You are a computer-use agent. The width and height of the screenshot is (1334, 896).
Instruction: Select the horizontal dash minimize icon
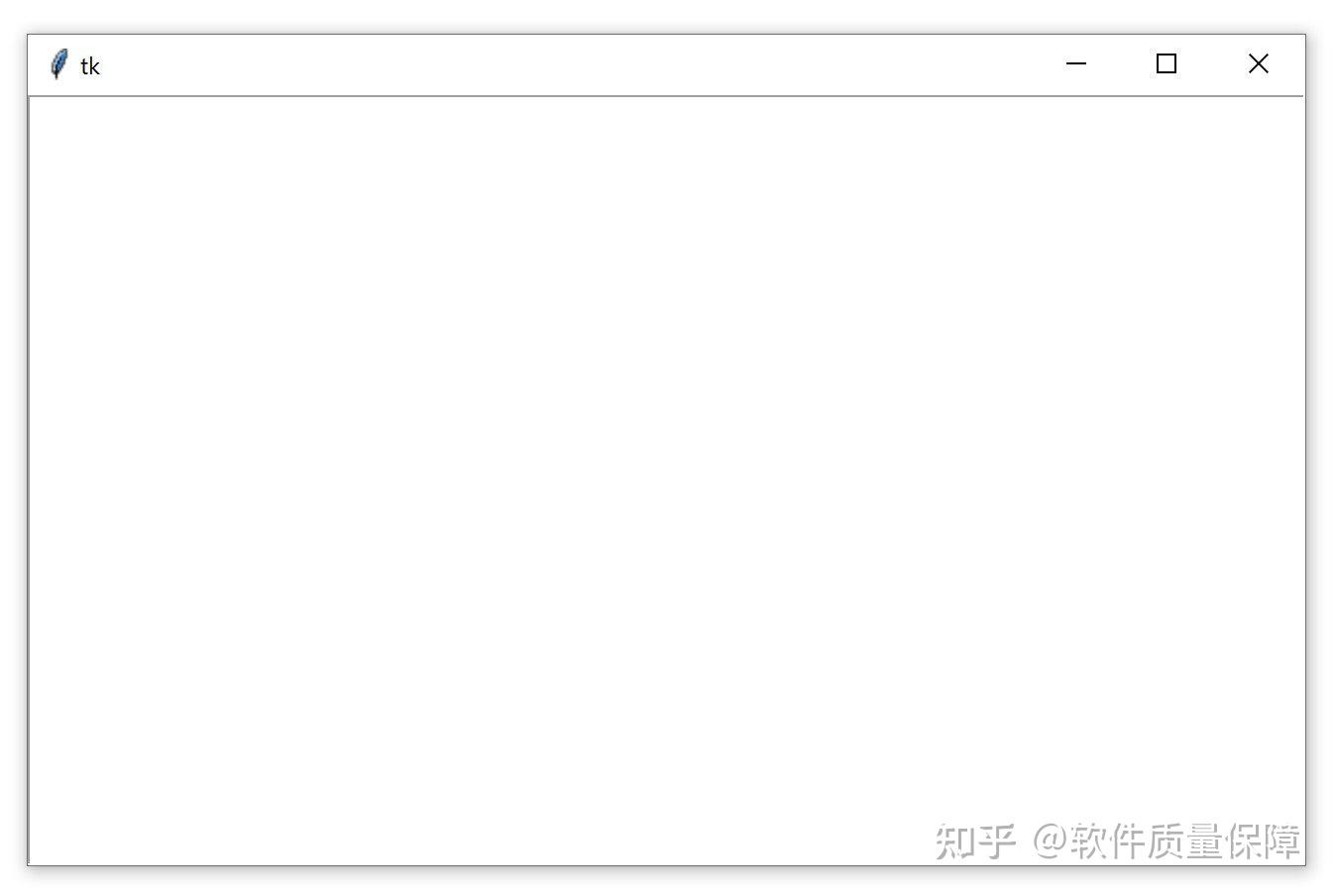pyautogui.click(x=1075, y=64)
